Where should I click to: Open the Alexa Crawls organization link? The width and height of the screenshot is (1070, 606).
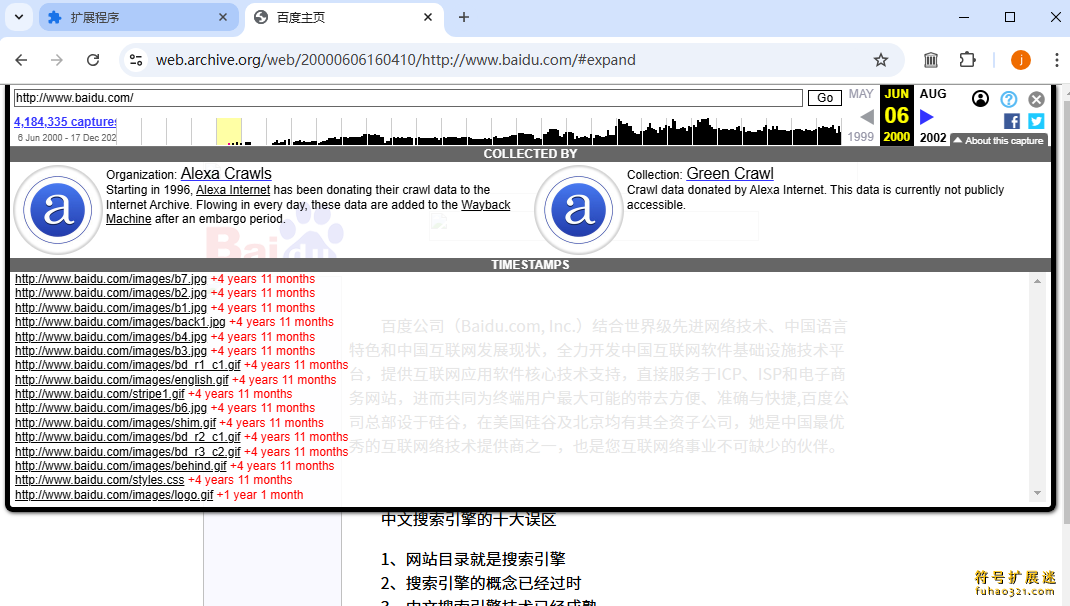pyautogui.click(x=226, y=173)
